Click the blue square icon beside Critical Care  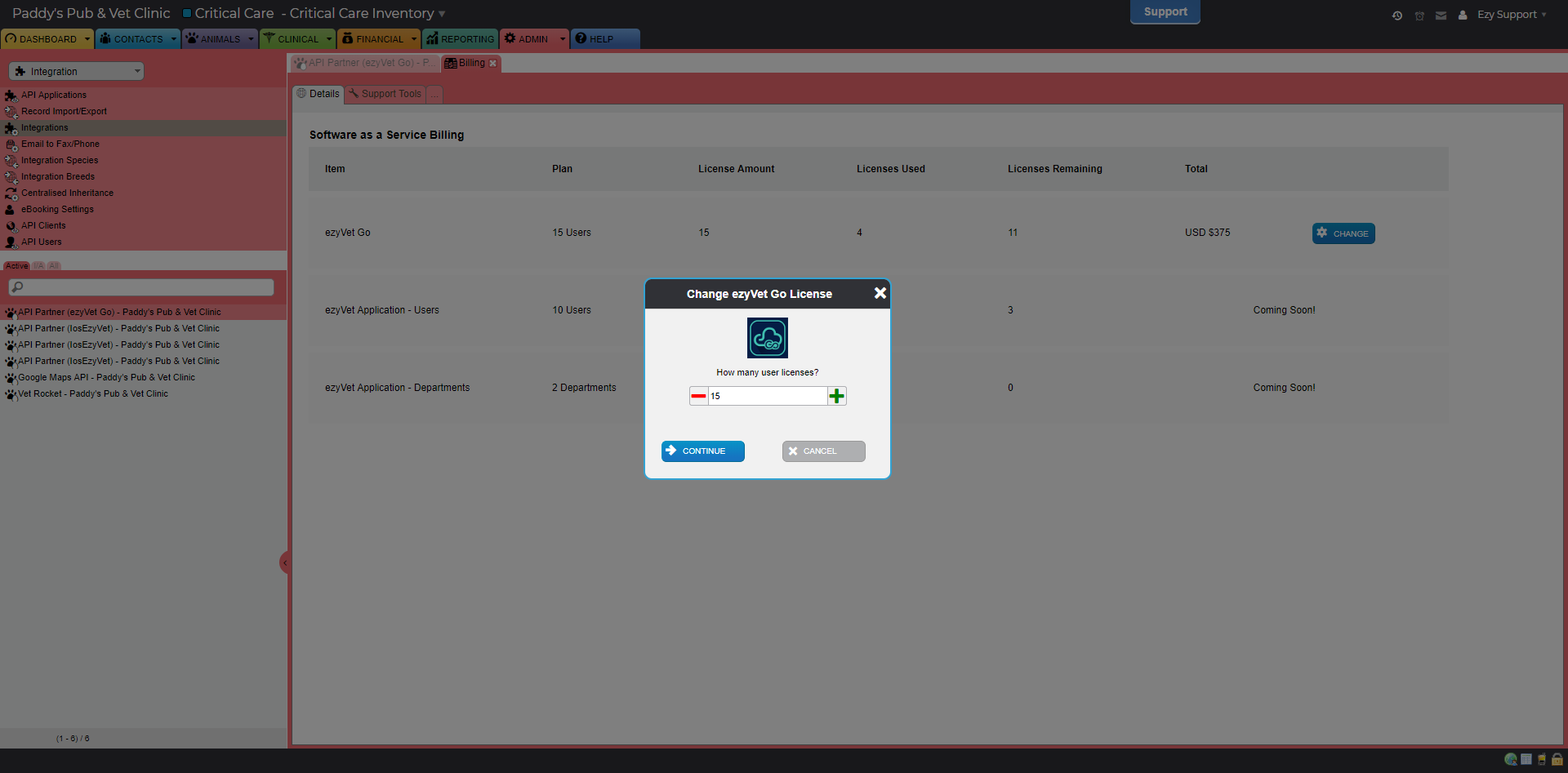click(187, 13)
